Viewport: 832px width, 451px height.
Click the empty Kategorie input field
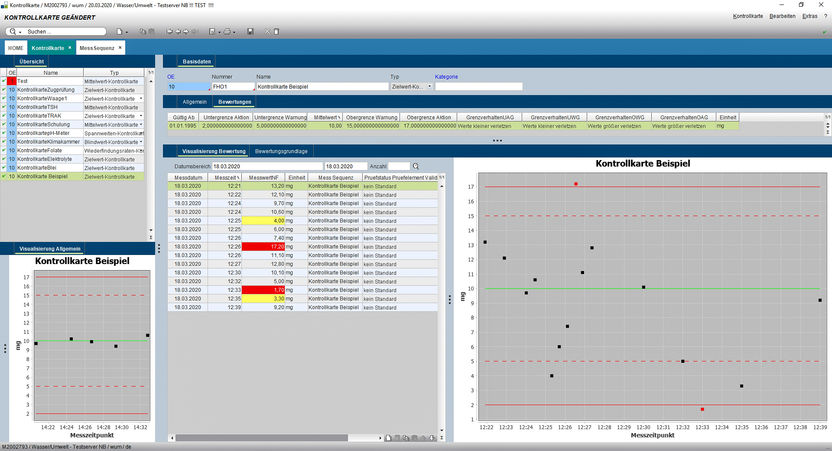click(x=479, y=86)
